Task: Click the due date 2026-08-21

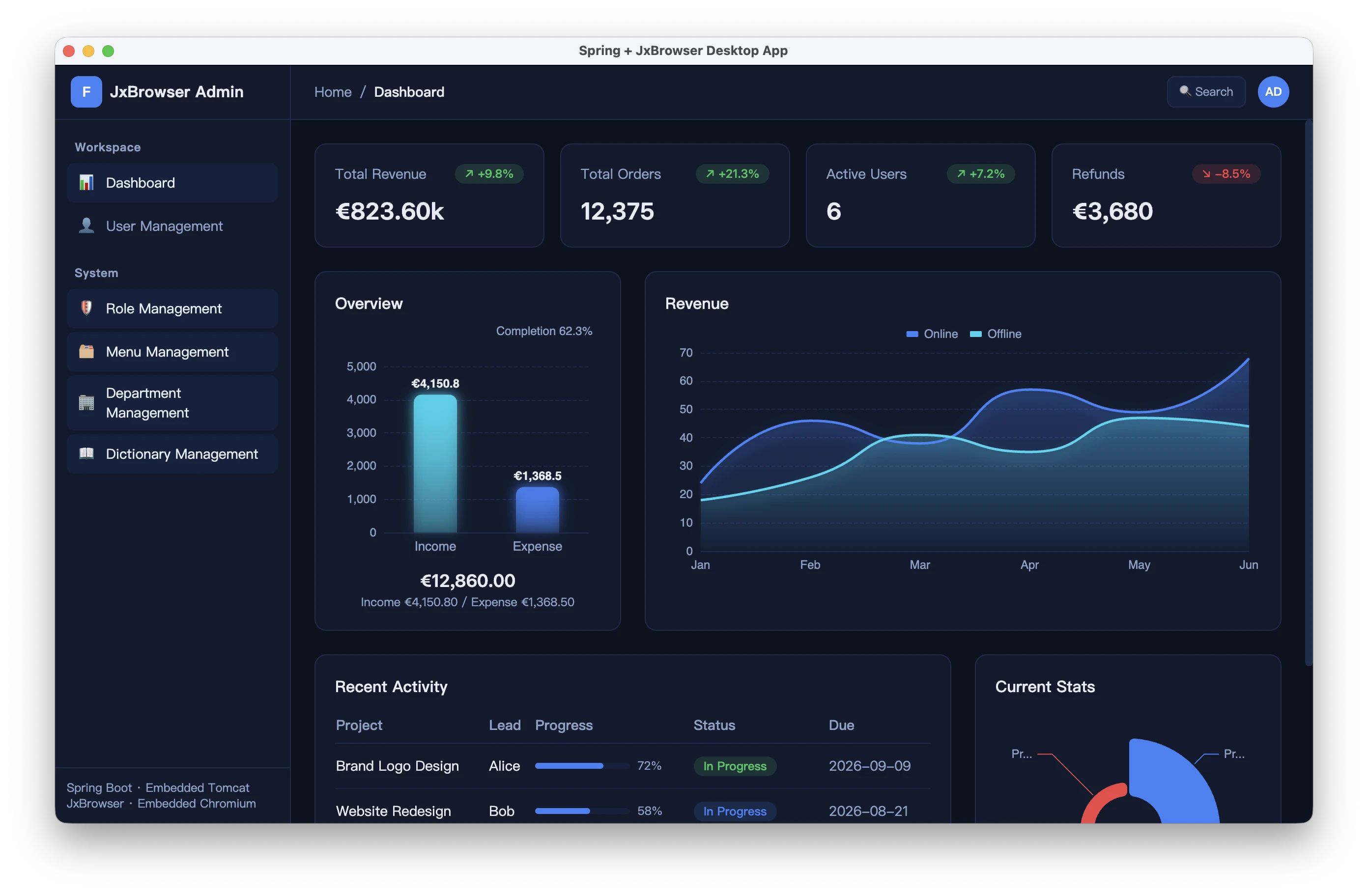Action: pos(868,811)
